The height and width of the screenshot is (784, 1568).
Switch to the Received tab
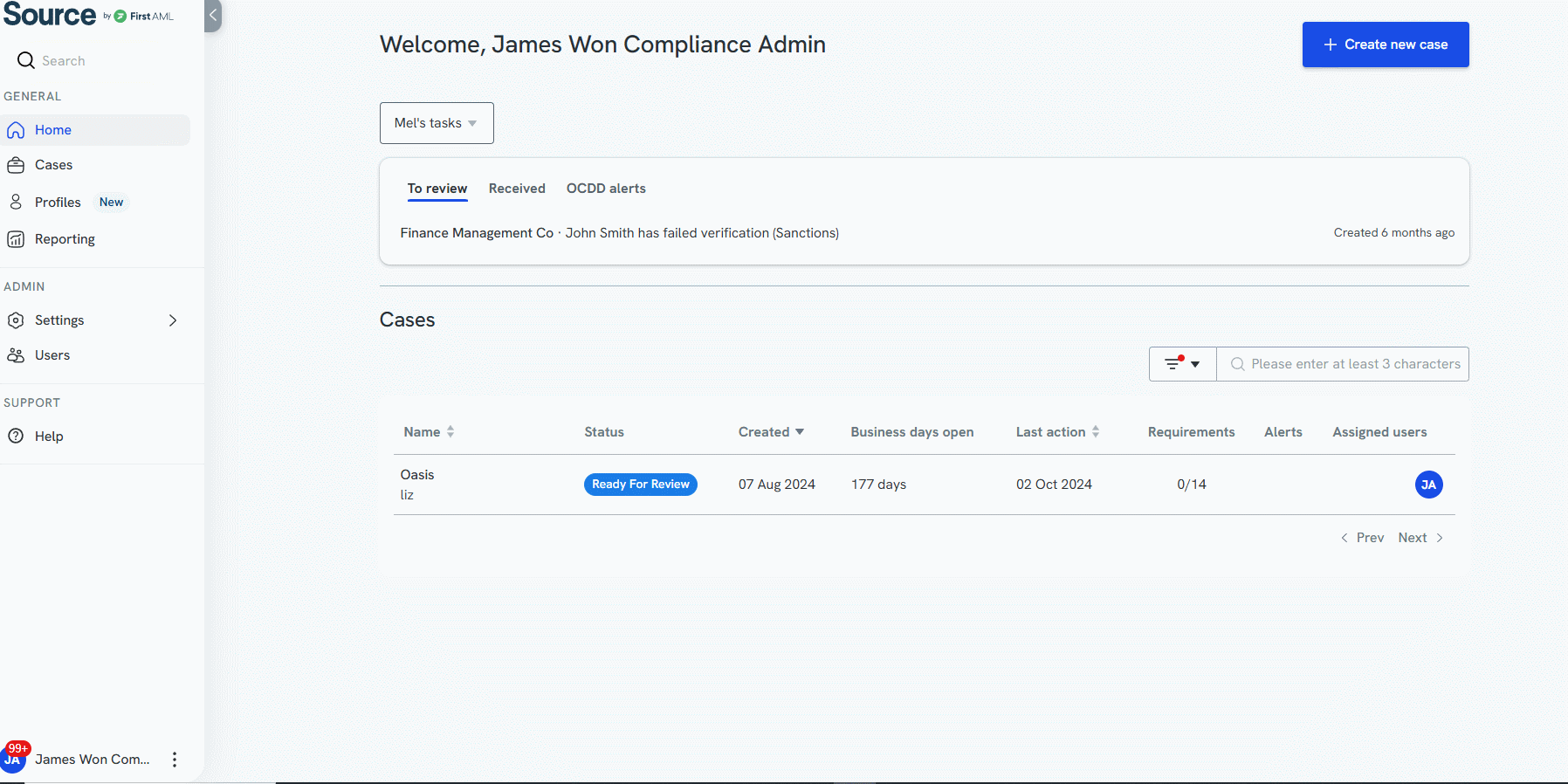pos(517,189)
